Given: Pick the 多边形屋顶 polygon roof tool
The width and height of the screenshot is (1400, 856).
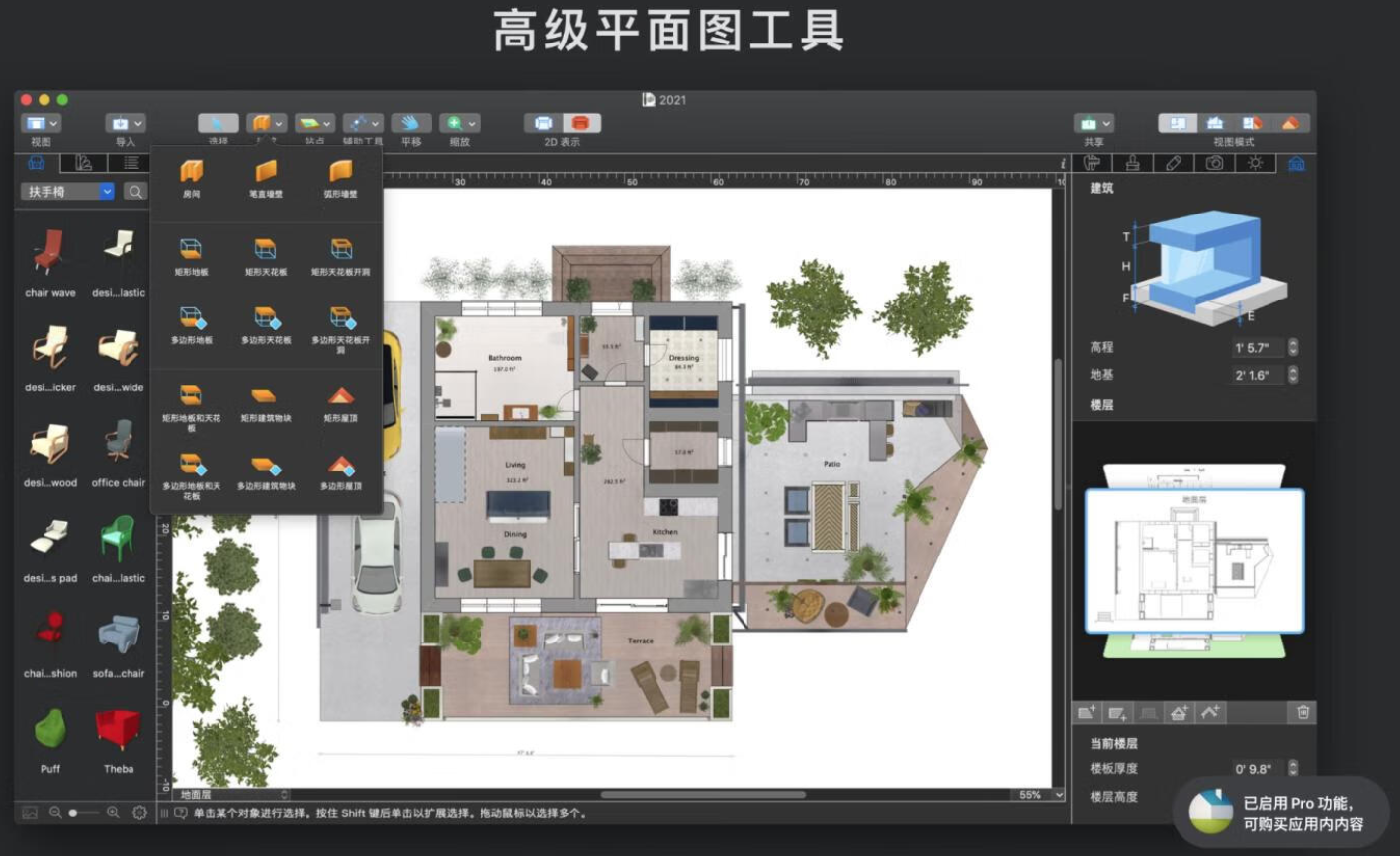Looking at the screenshot, I should click(x=341, y=471).
